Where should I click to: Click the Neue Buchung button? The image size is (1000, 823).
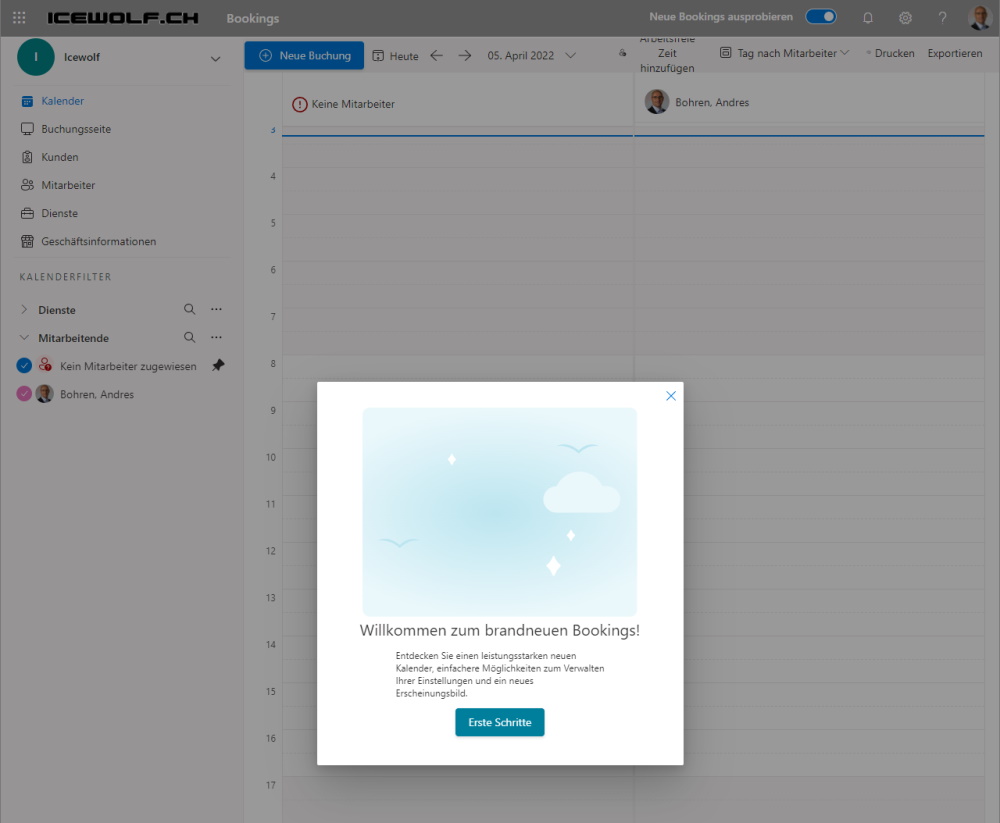coord(304,56)
